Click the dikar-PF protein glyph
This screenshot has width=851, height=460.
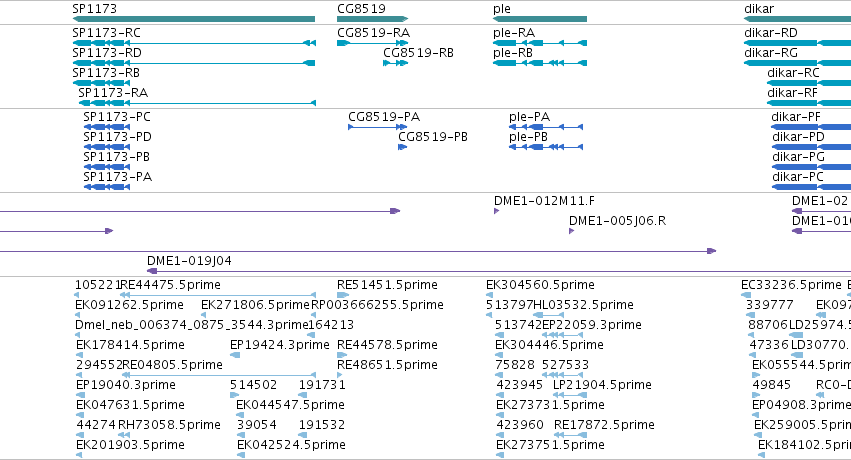pyautogui.click(x=811, y=127)
